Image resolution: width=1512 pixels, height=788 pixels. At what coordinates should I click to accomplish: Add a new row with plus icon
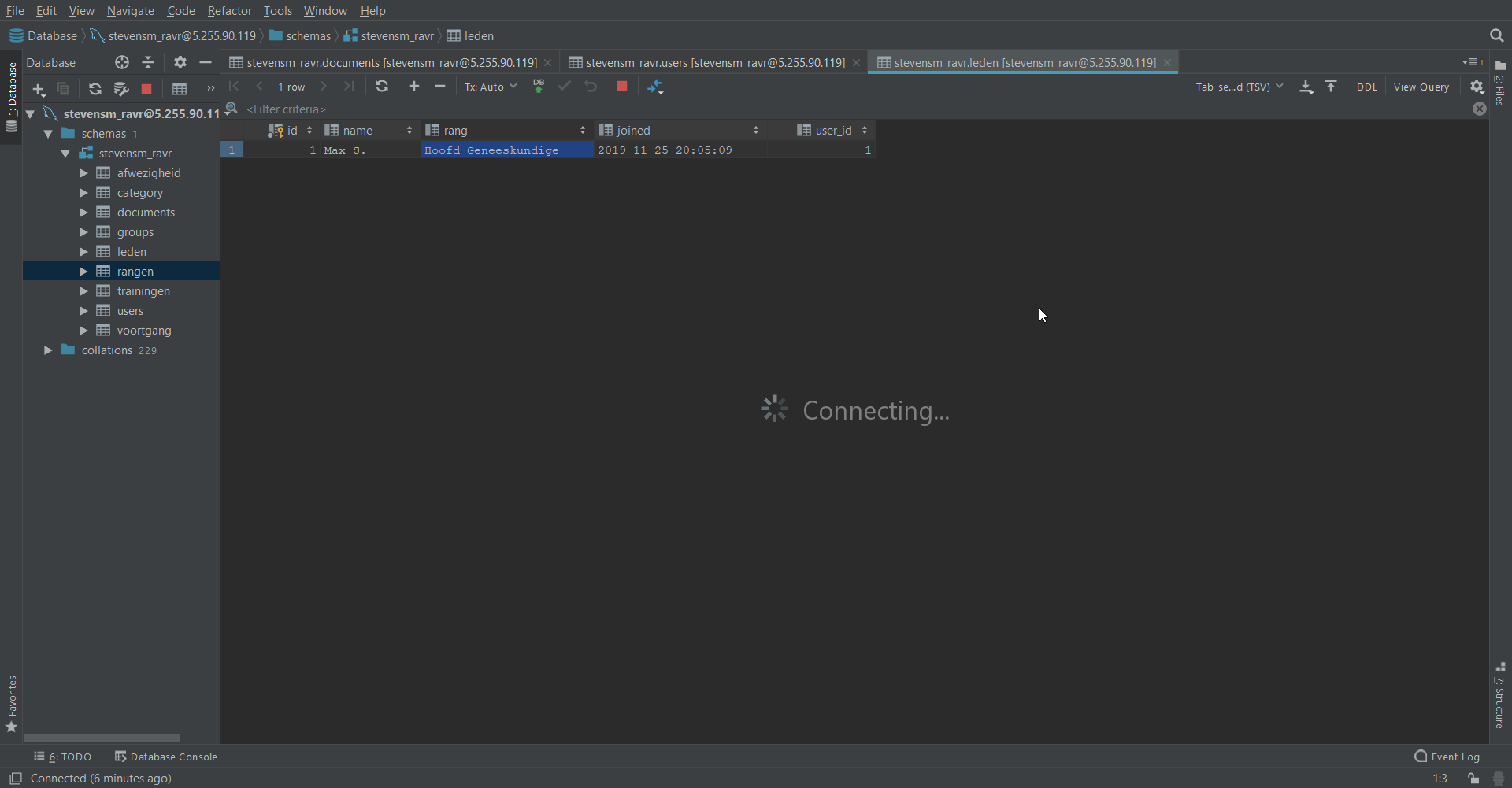pyautogui.click(x=414, y=87)
